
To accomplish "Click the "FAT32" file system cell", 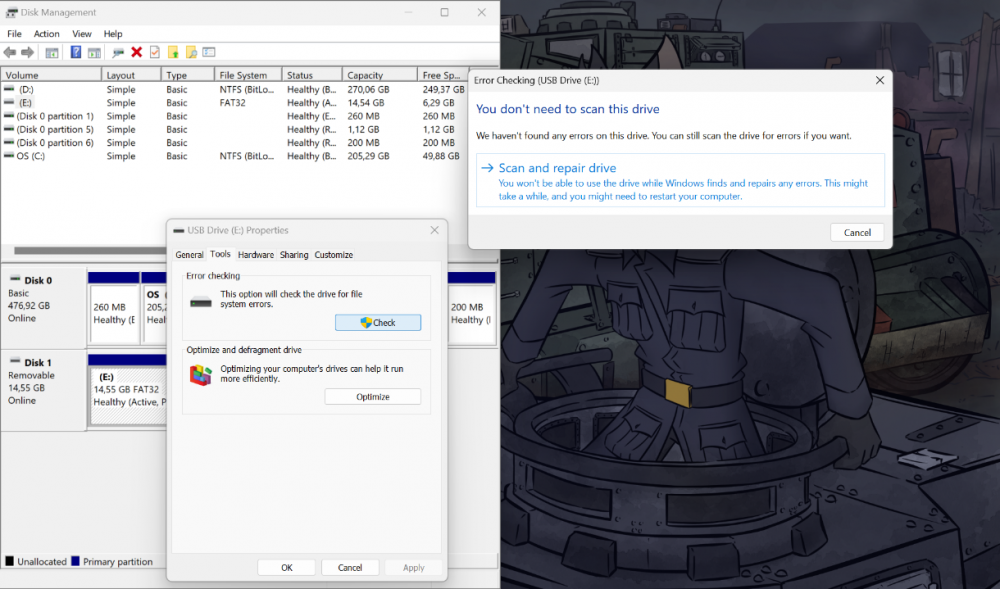I will 232,103.
